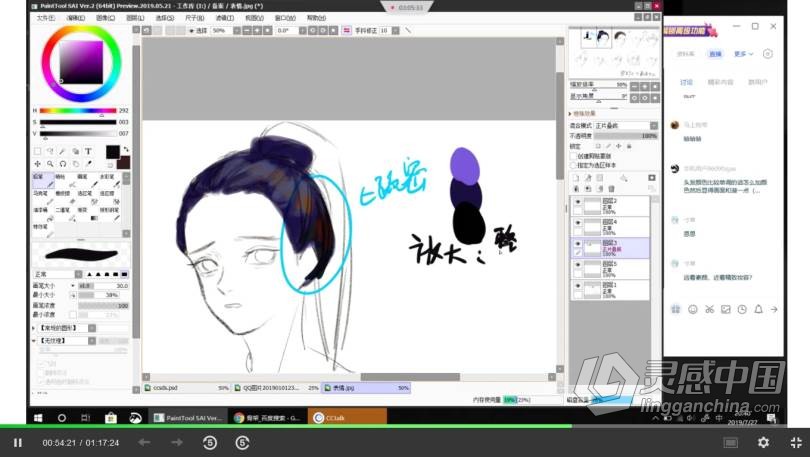810x457 pixels.
Task: Click the scissors screenshot icon in chat
Action: [x=709, y=309]
